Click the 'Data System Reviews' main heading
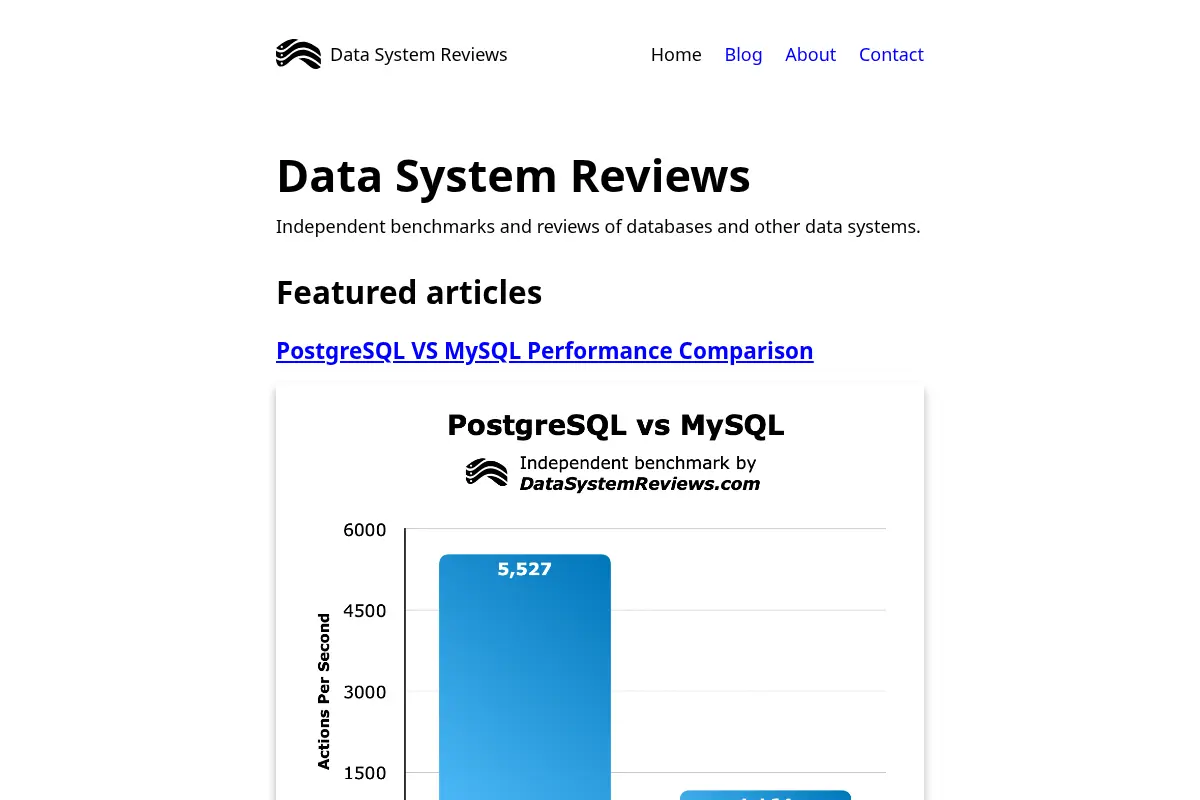The height and width of the screenshot is (800, 1200). coord(513,176)
